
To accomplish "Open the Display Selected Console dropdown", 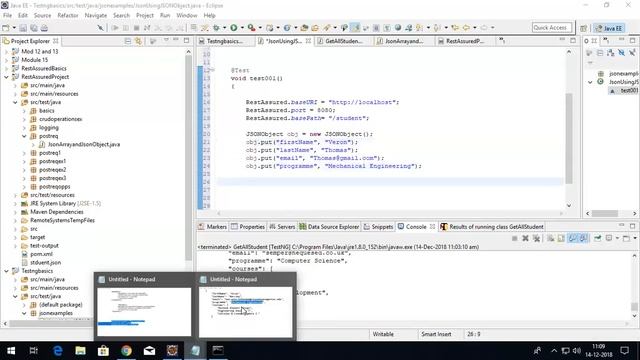I will [617, 238].
